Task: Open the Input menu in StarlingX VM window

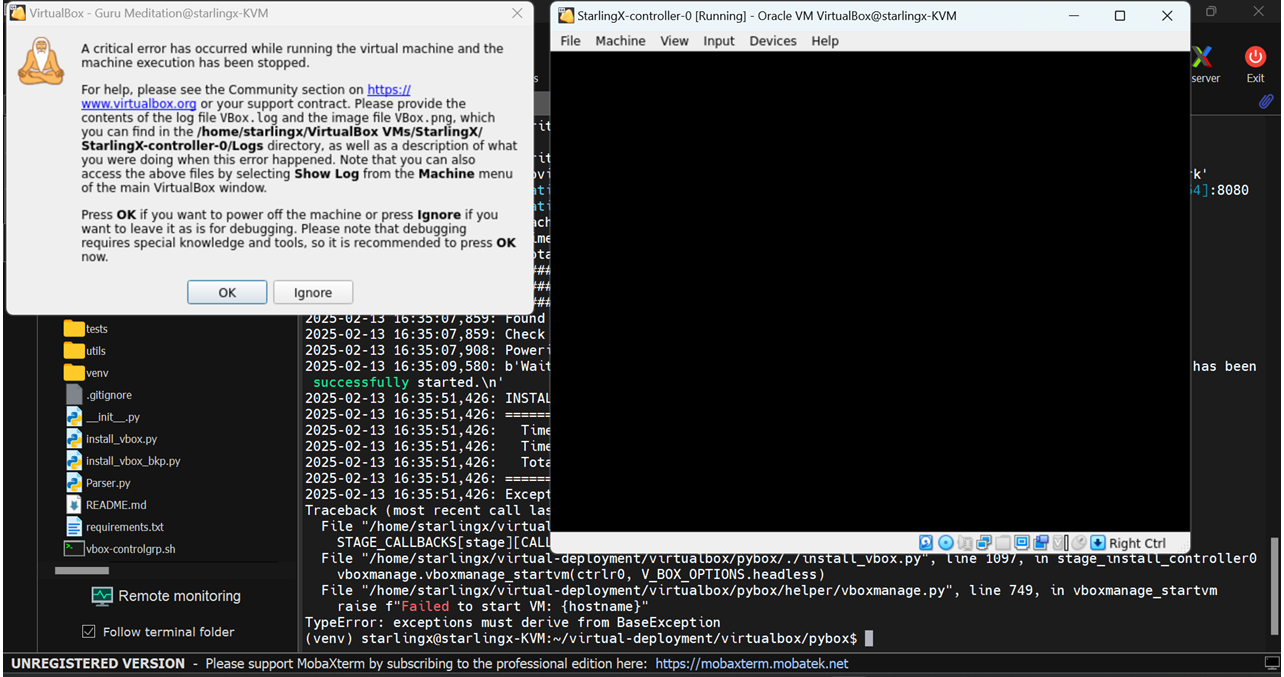Action: [719, 41]
